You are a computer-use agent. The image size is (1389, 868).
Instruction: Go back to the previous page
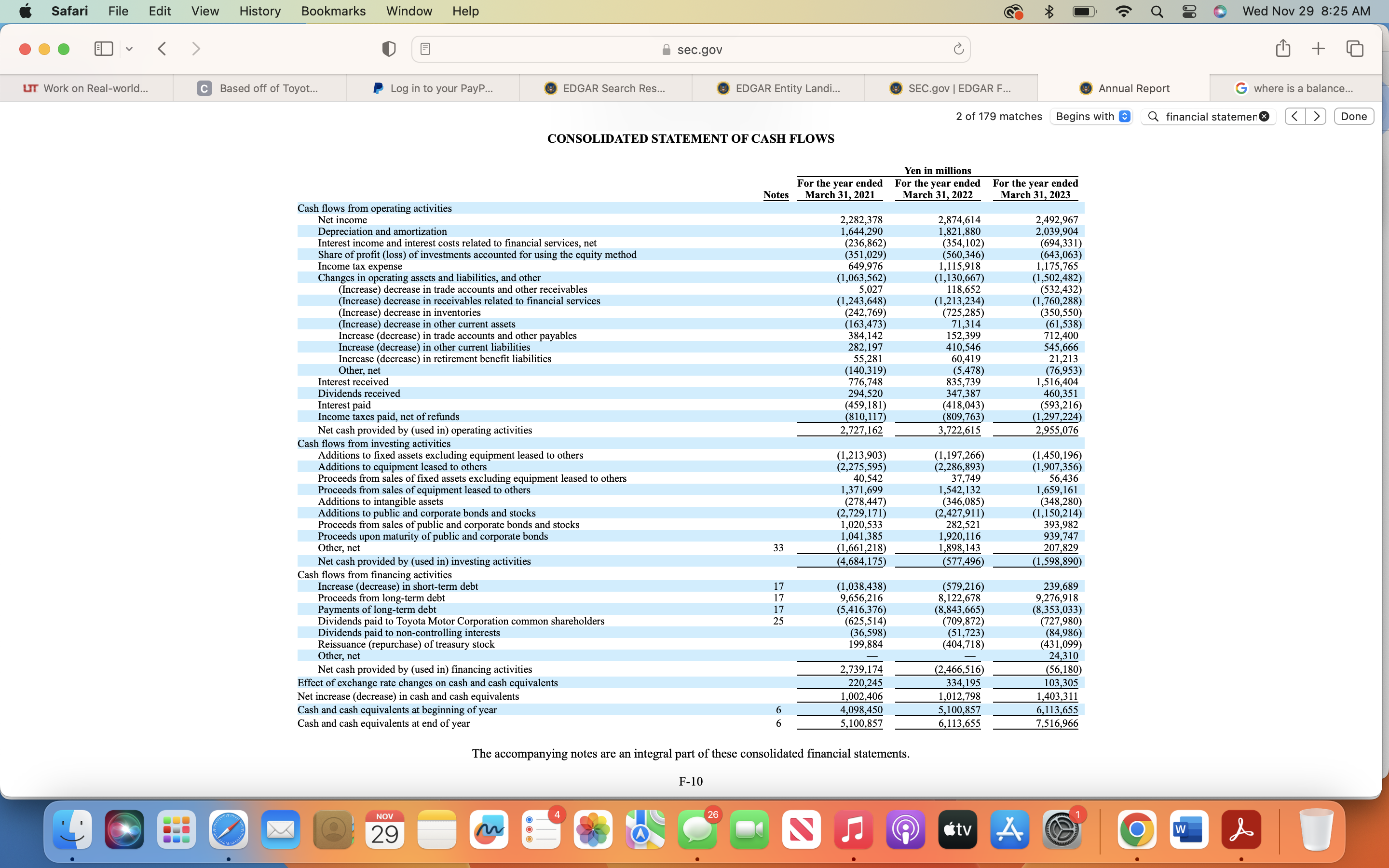163,49
